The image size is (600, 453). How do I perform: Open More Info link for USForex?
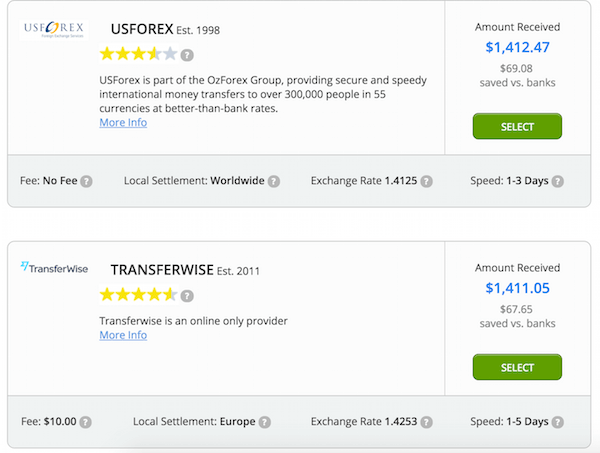click(123, 122)
